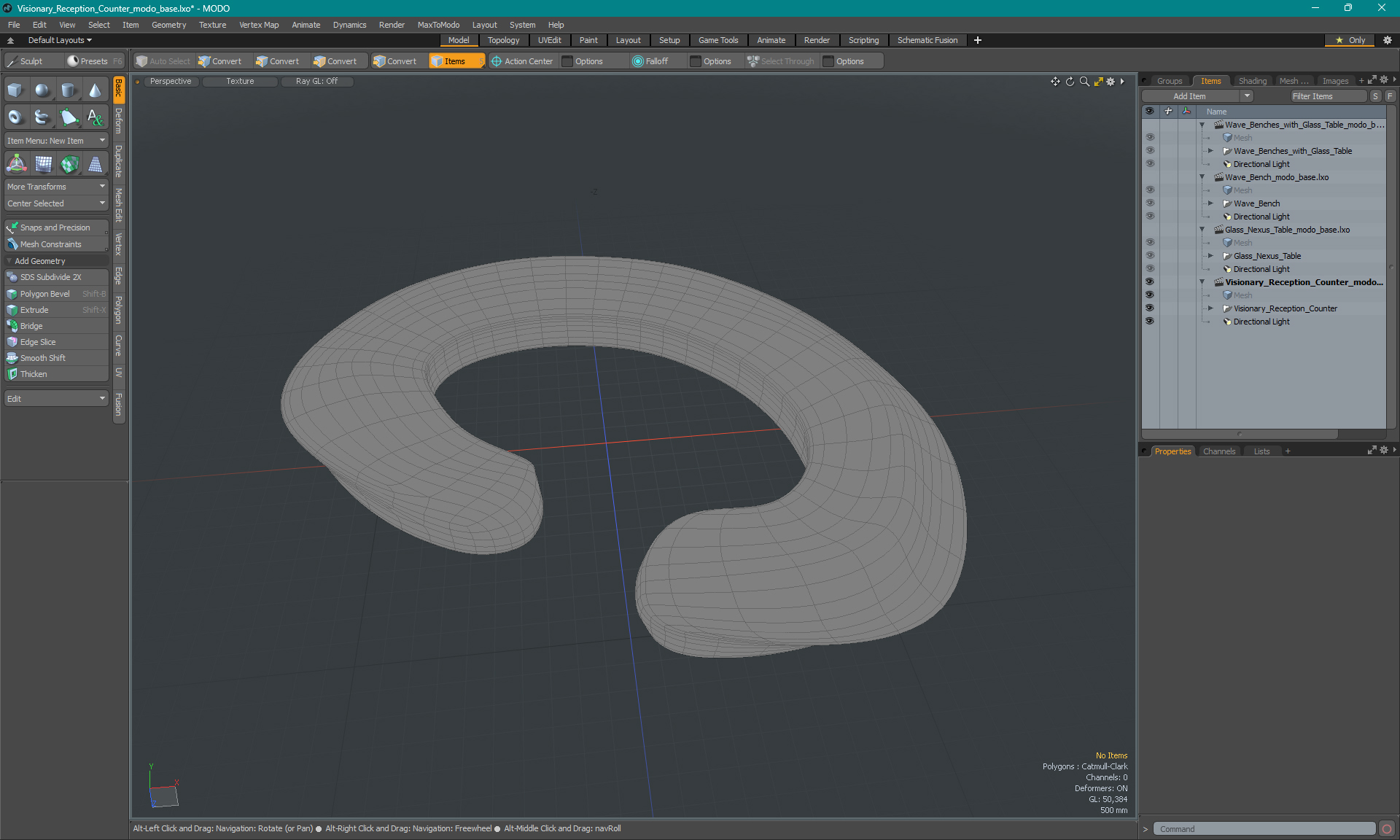Viewport: 1400px width, 840px height.
Task: Expand the Wave_Benches_with_Glass_Table tree item
Action: coord(1210,151)
